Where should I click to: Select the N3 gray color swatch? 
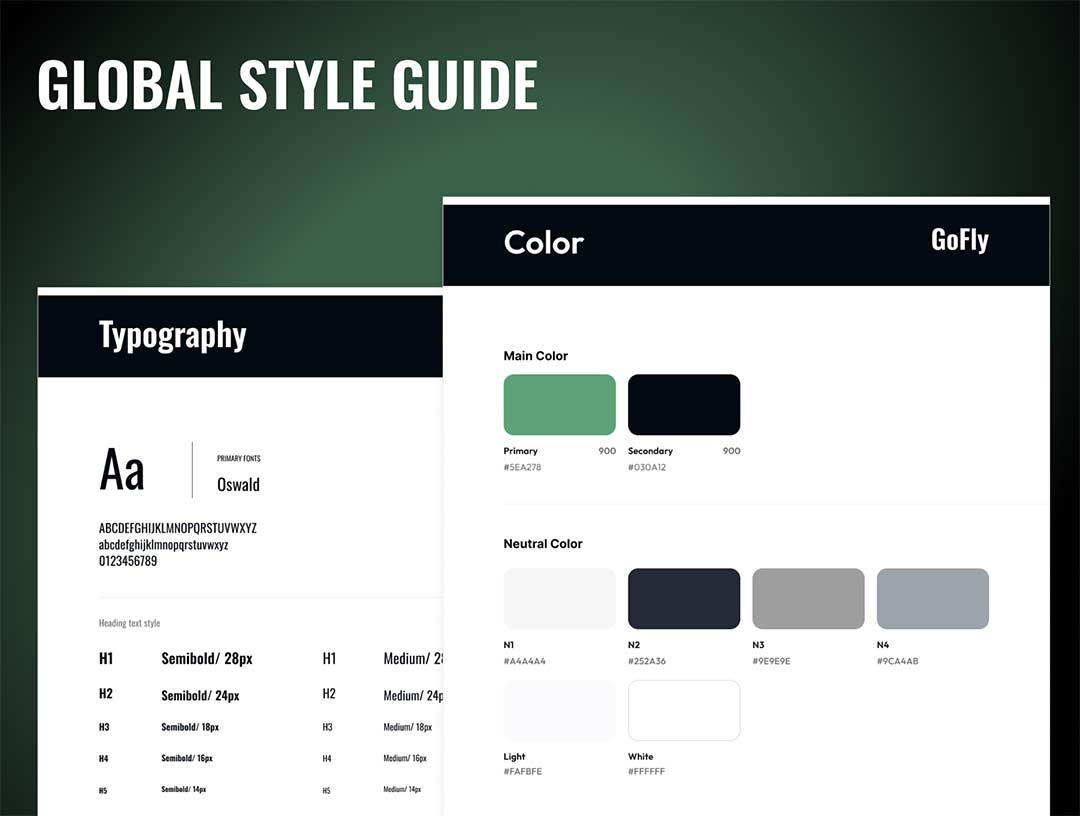(808, 598)
